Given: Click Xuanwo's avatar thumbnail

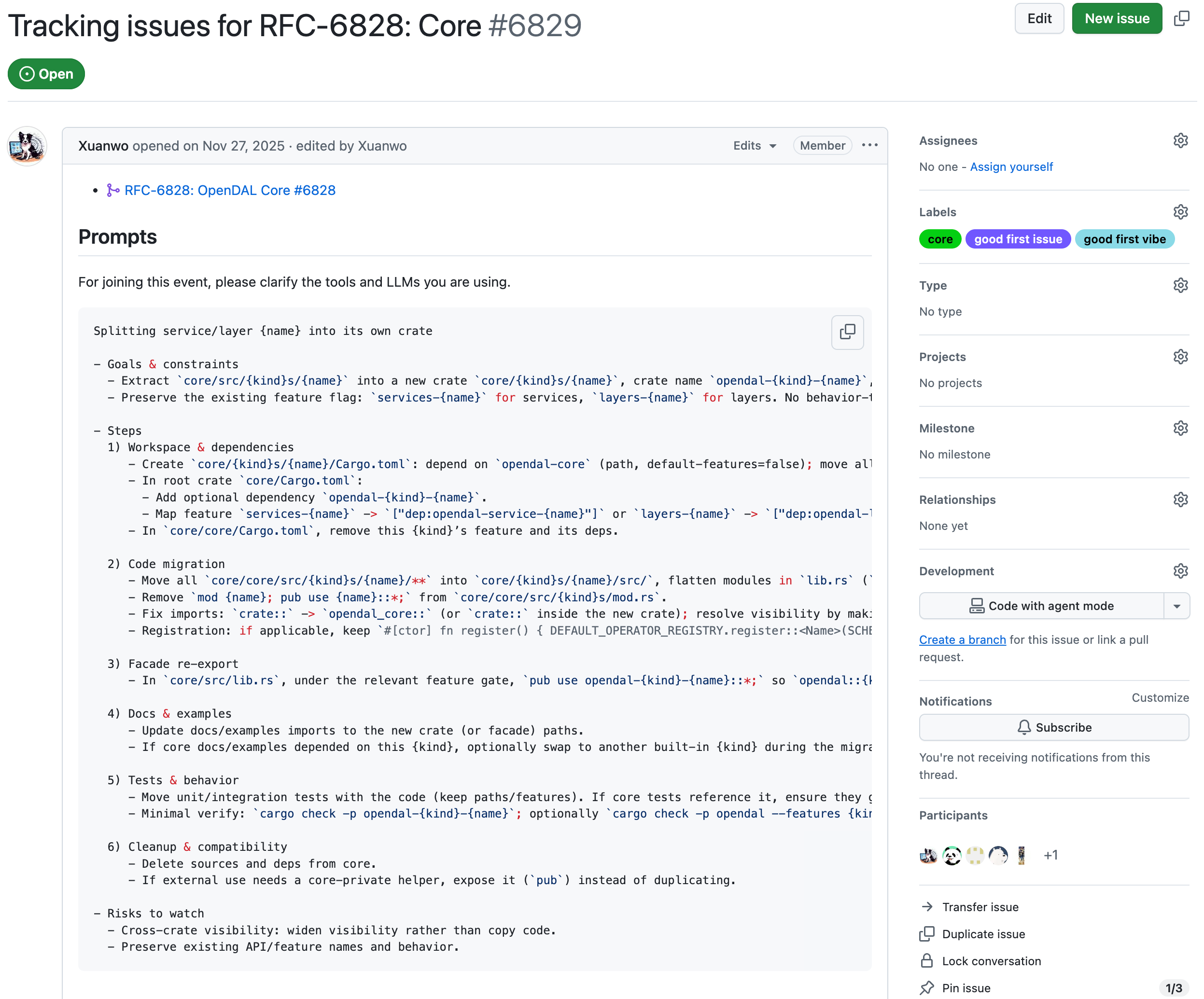Looking at the screenshot, I should click(x=27, y=146).
